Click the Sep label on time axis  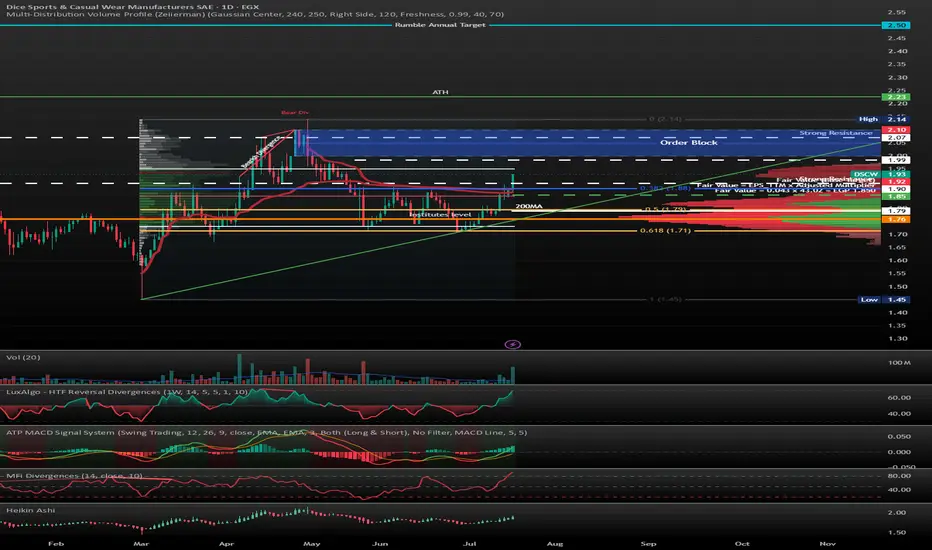click(x=648, y=543)
